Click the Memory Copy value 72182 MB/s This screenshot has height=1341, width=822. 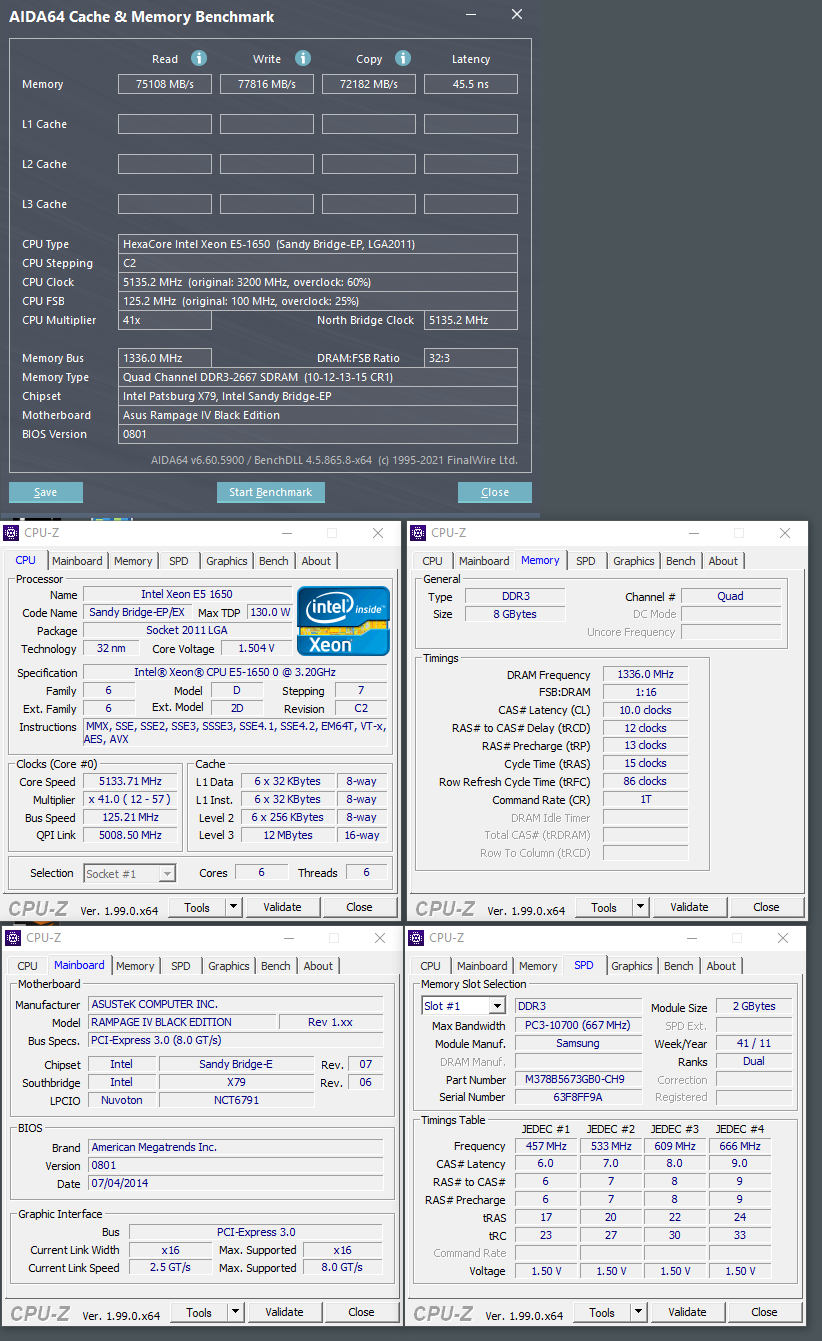369,84
